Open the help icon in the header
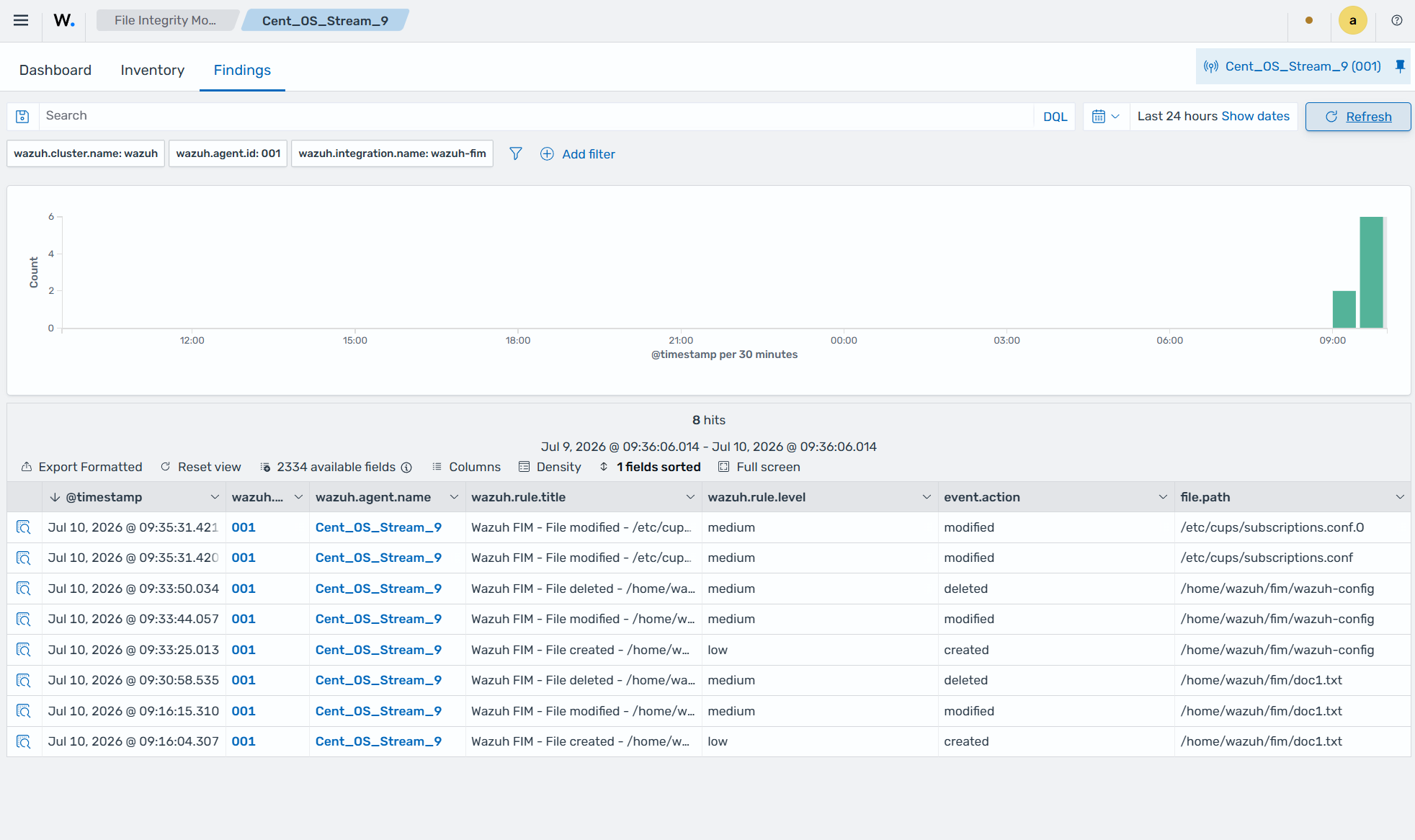The height and width of the screenshot is (840, 1415). pos(1397,20)
